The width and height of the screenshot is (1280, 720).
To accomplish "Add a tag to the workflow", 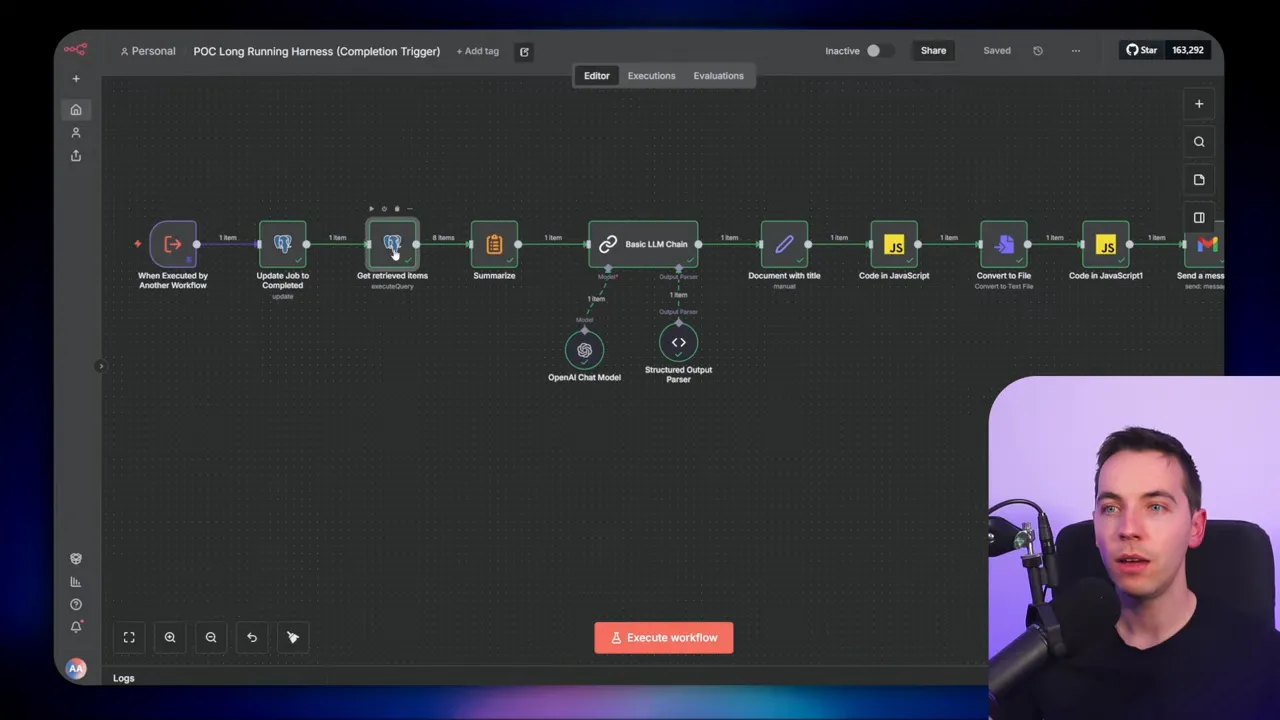I will tap(477, 51).
